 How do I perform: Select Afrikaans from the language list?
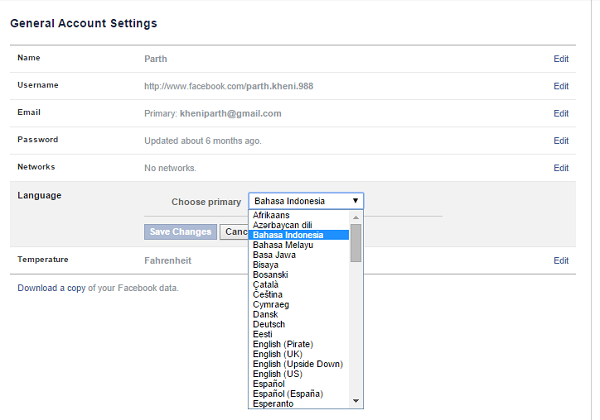click(x=298, y=215)
